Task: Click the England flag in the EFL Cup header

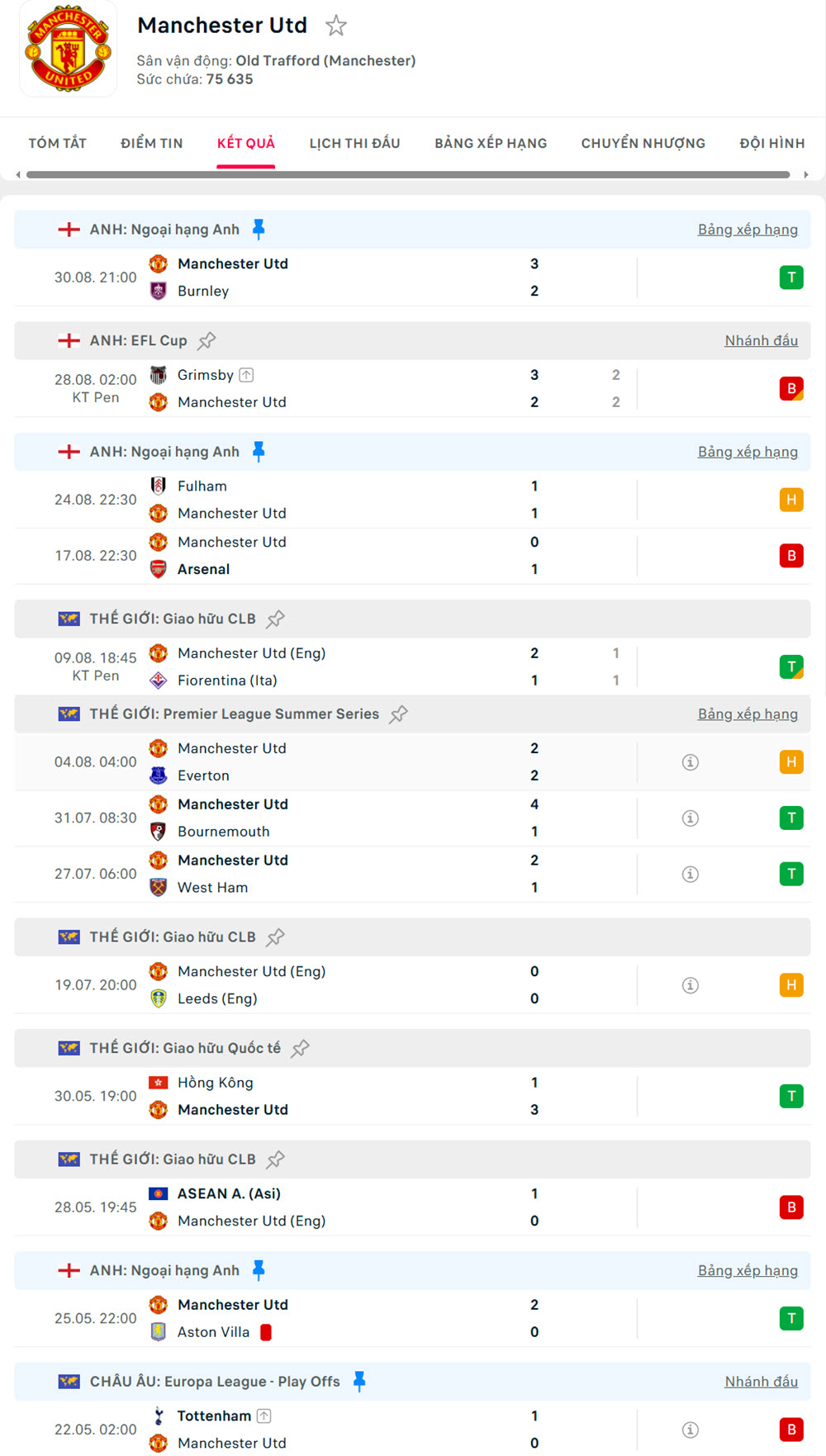Action: [69, 340]
